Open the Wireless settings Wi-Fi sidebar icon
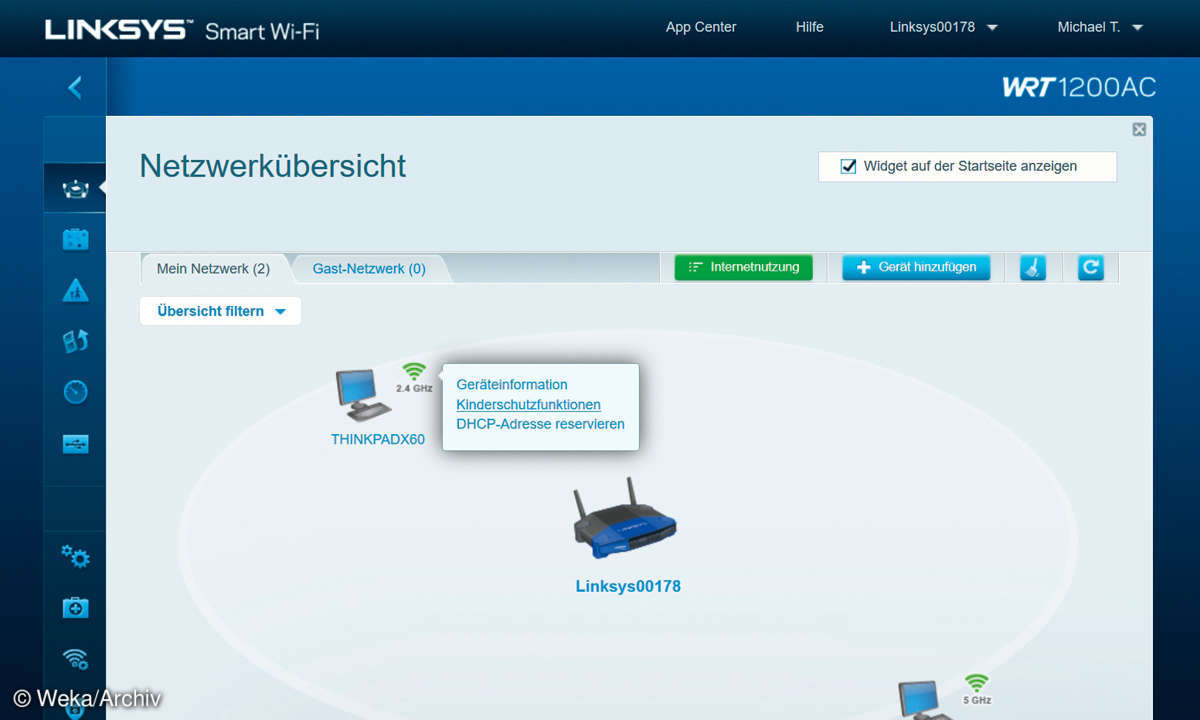 [x=75, y=658]
